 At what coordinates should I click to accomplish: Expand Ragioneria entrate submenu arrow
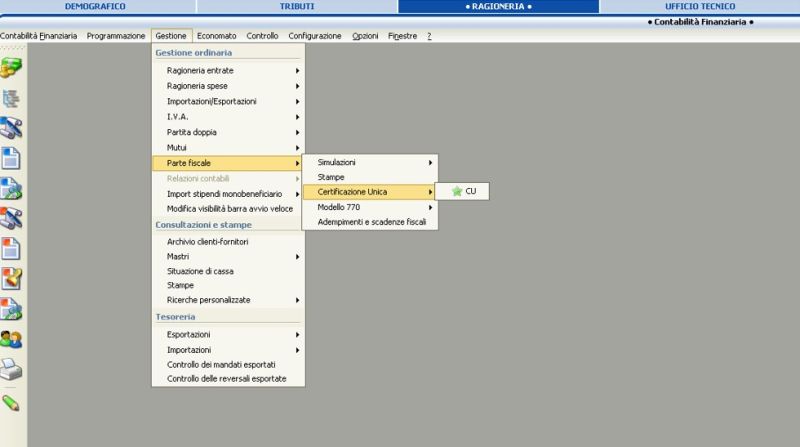[x=297, y=70]
